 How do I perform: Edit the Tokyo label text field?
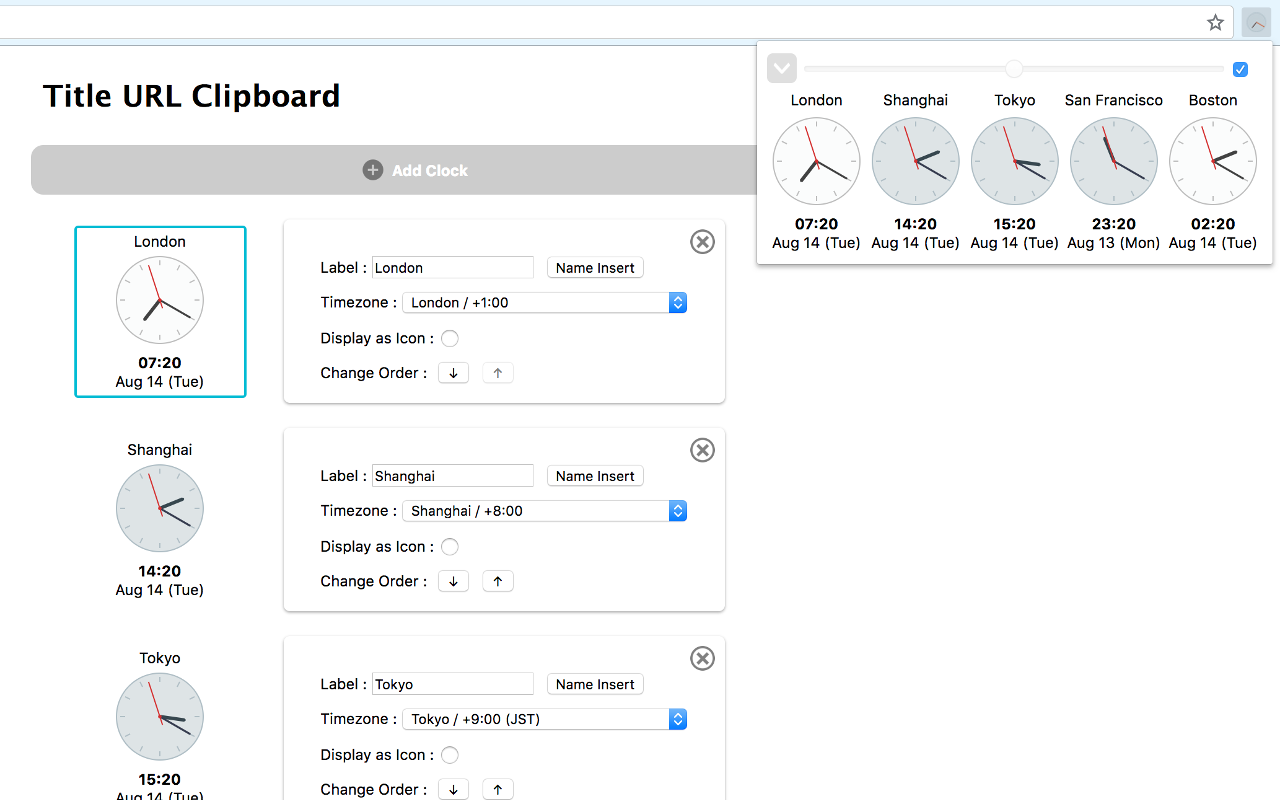(453, 683)
